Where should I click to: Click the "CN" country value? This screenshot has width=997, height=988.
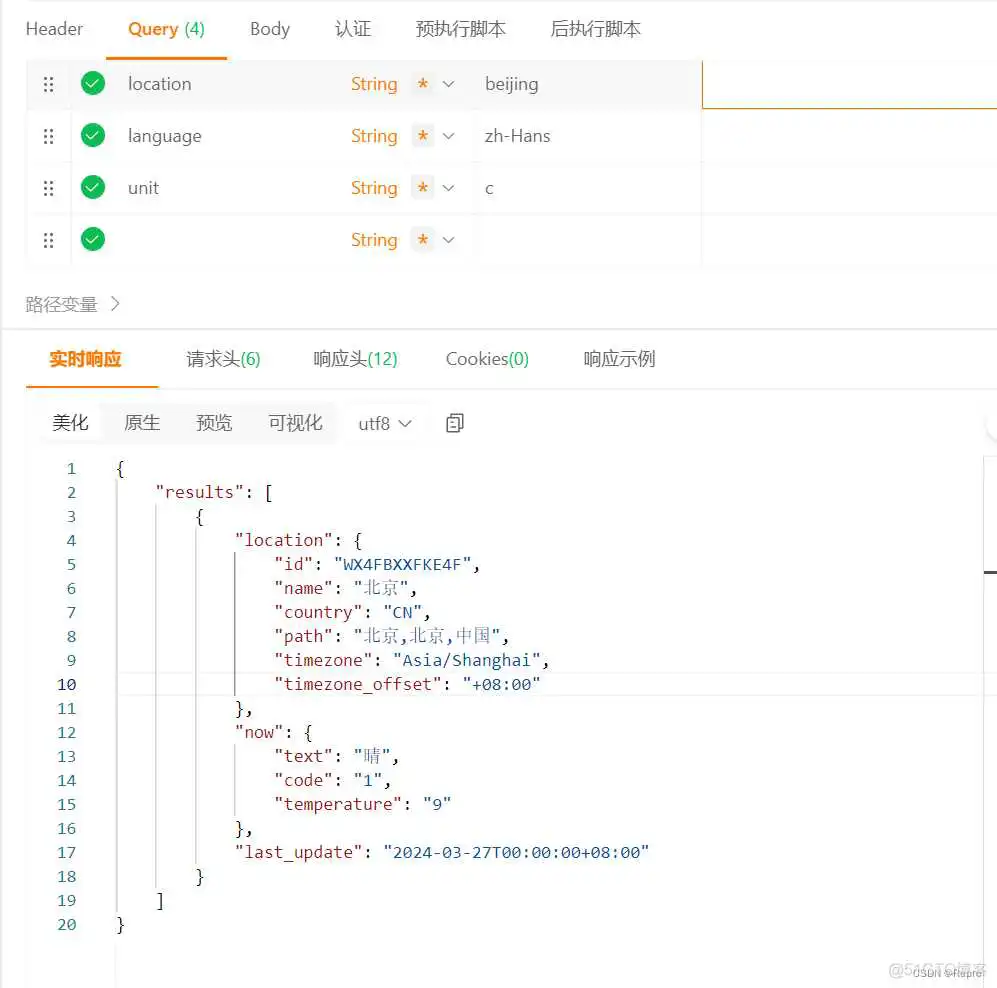[x=402, y=612]
